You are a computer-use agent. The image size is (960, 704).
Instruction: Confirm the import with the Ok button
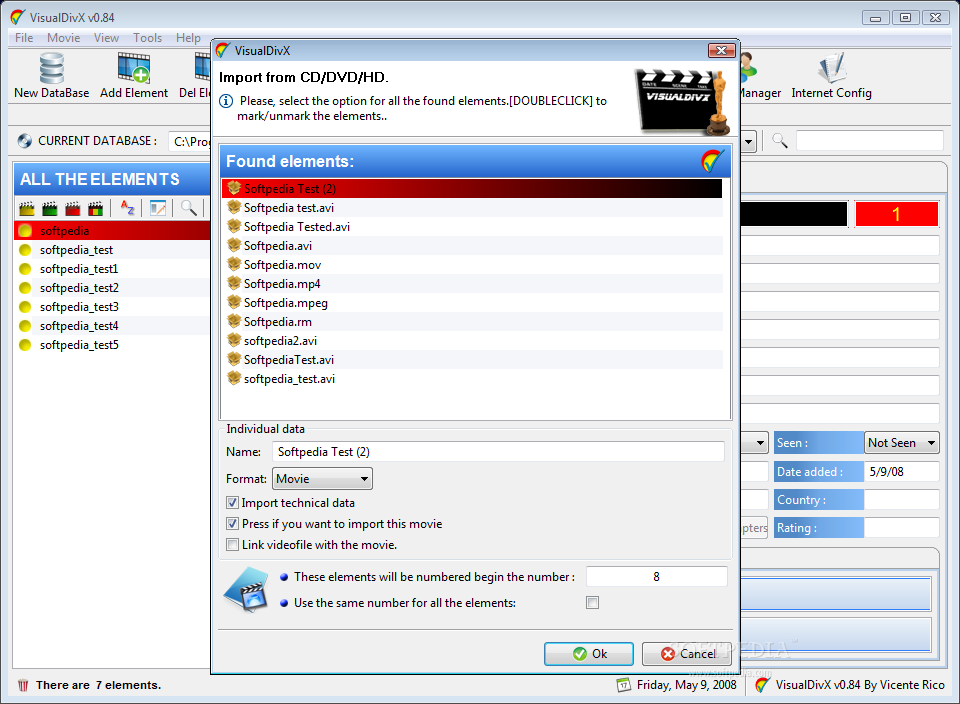[588, 654]
